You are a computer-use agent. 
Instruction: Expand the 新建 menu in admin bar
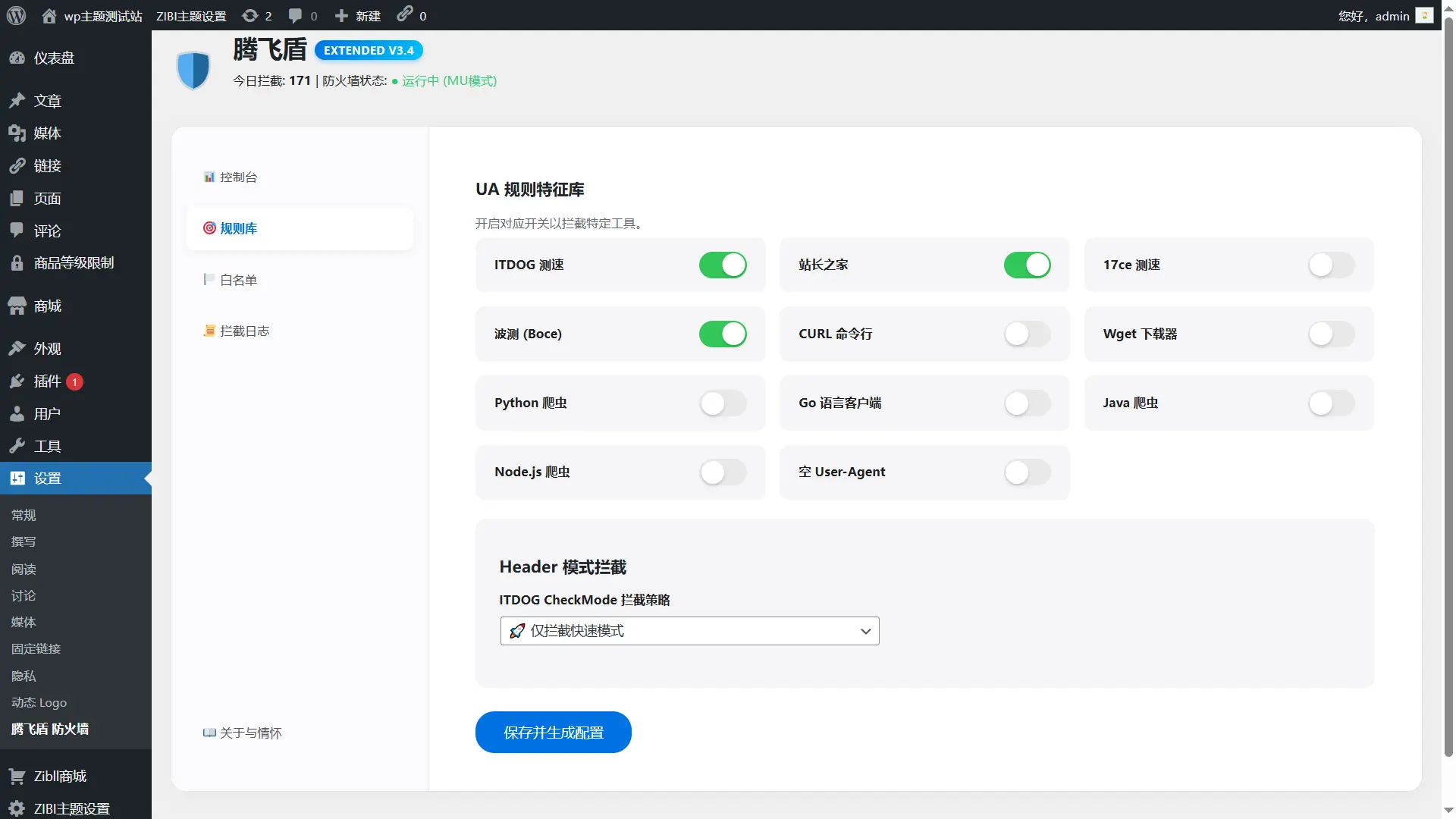click(x=358, y=16)
